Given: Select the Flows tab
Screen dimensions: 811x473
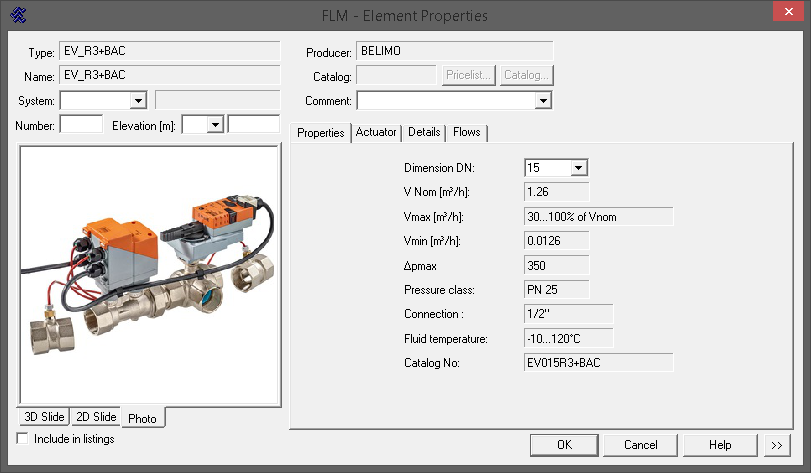Looking at the screenshot, I should click(467, 132).
